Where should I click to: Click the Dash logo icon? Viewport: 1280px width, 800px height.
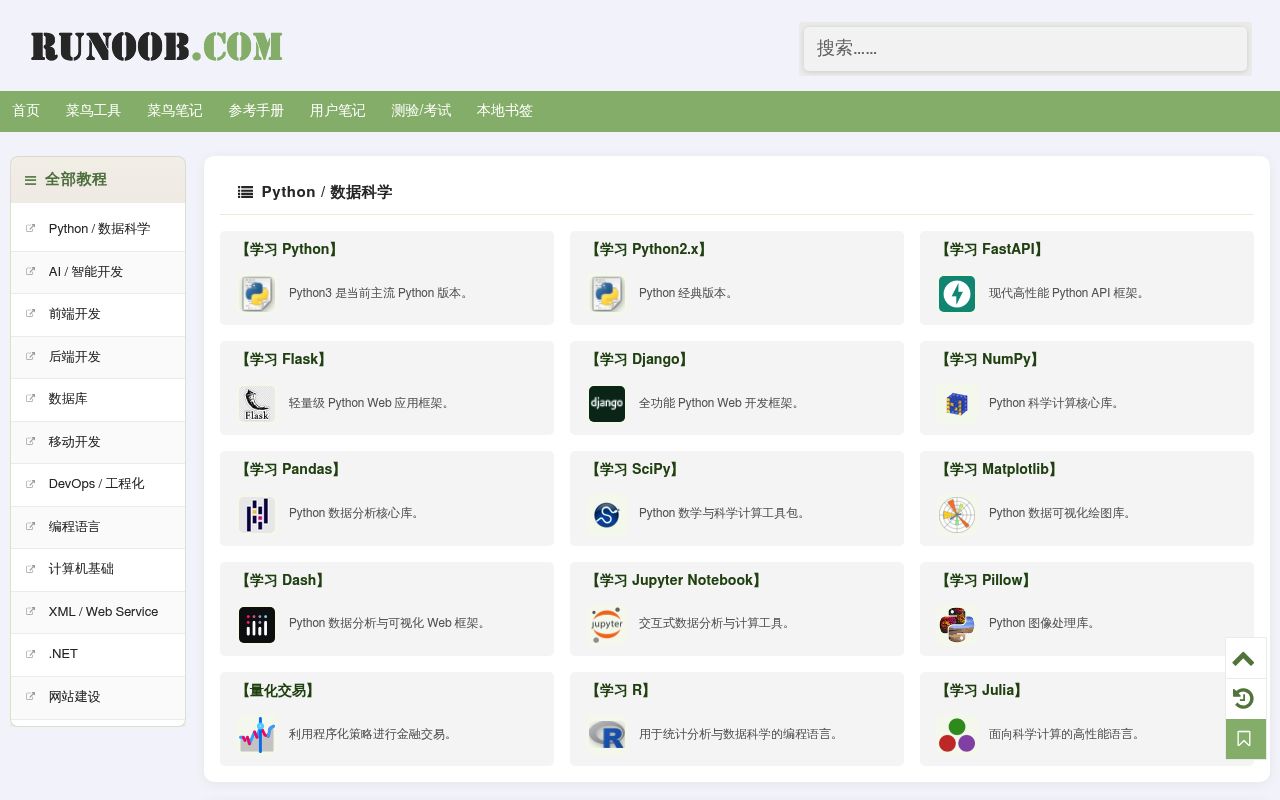point(257,624)
